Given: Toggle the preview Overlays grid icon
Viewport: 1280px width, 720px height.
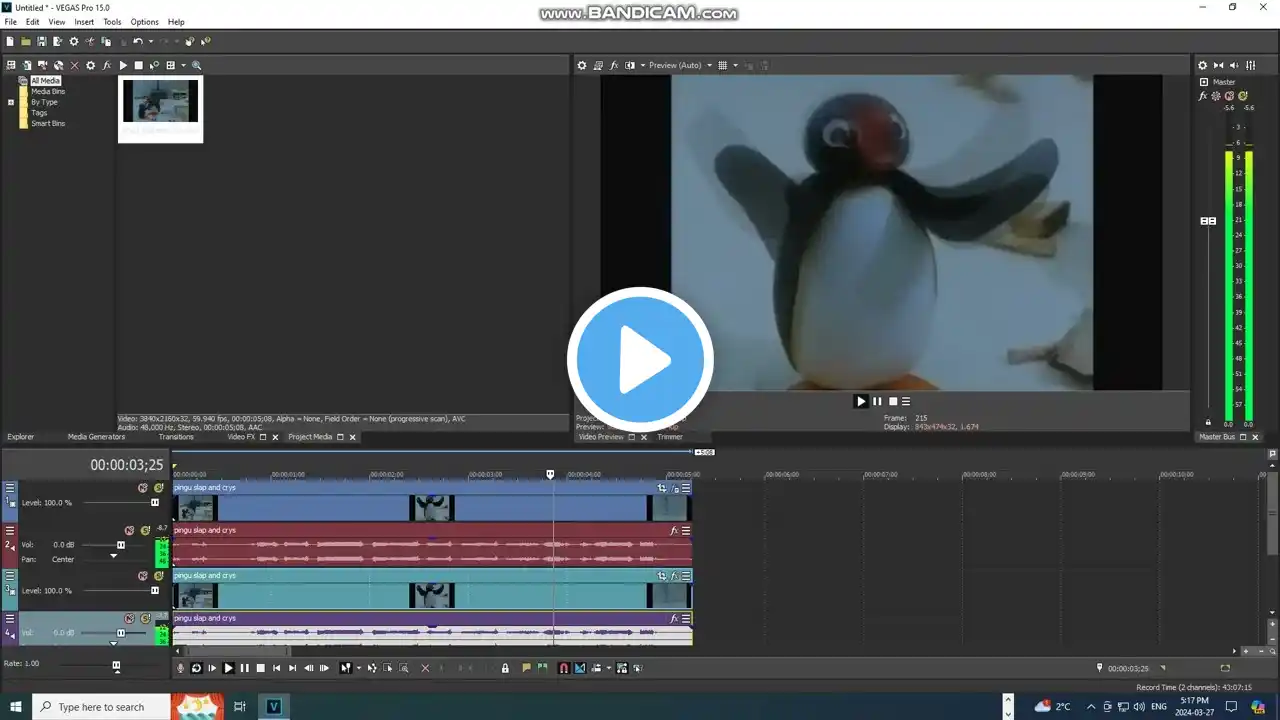Looking at the screenshot, I should (723, 65).
